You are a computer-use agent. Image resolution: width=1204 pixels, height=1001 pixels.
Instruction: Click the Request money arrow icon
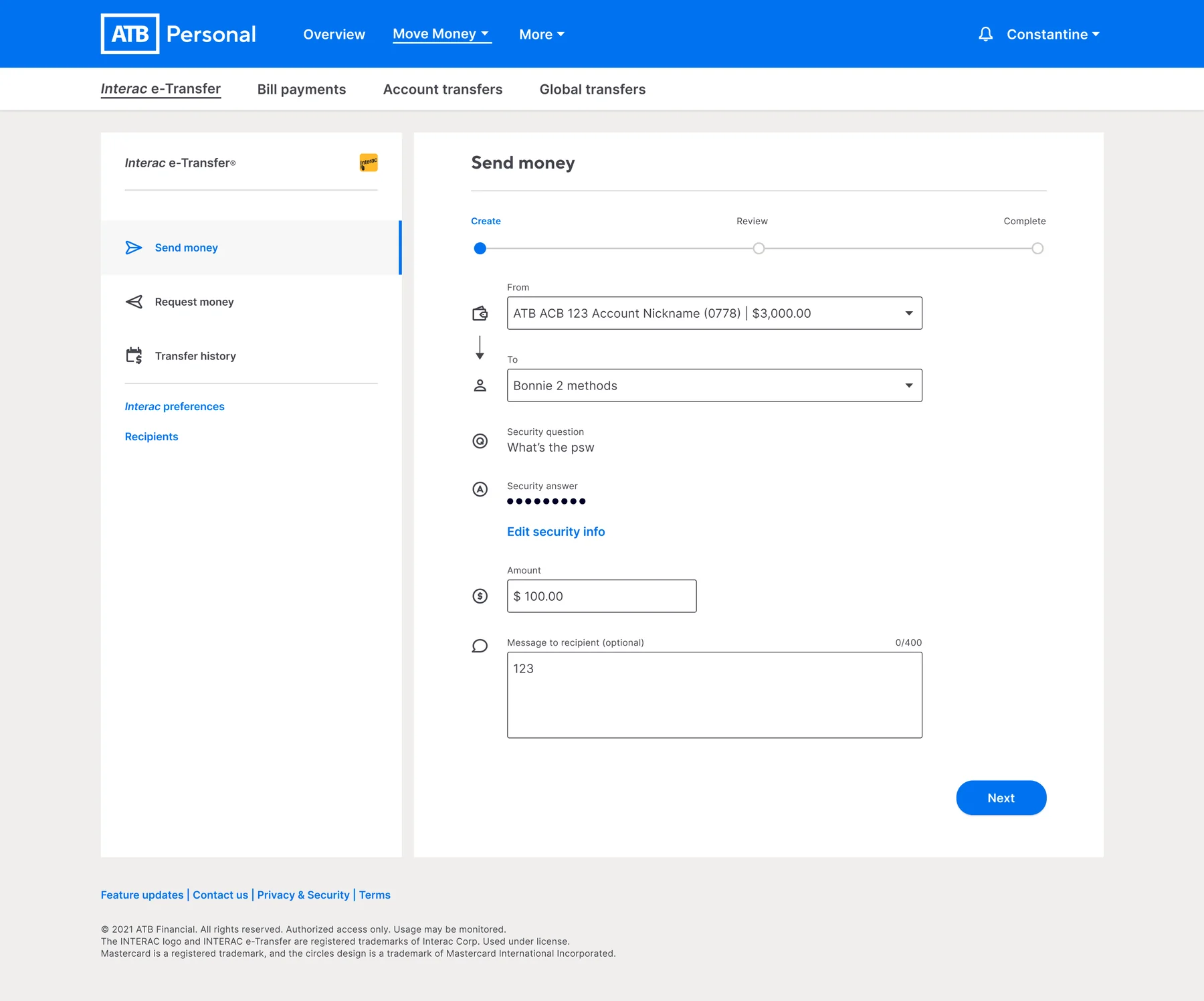[x=134, y=302]
